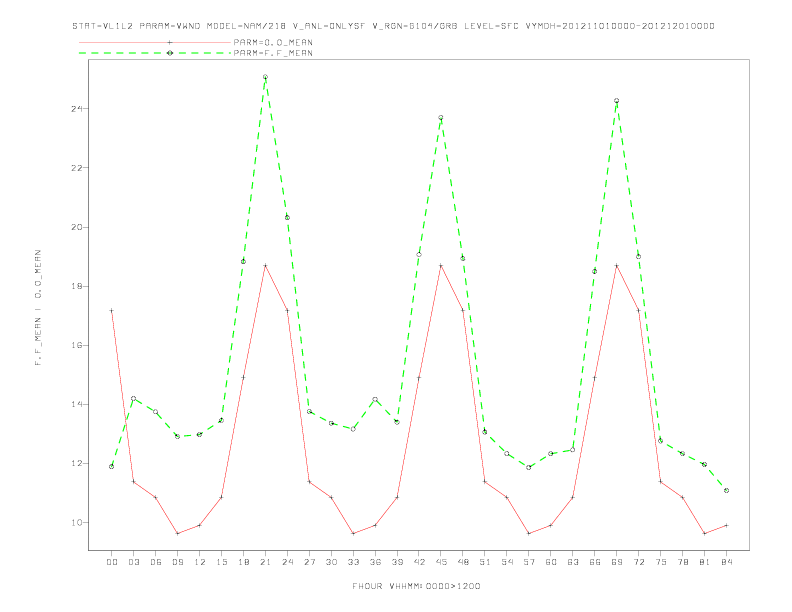Click x-axis tick label 48

[x=463, y=562]
